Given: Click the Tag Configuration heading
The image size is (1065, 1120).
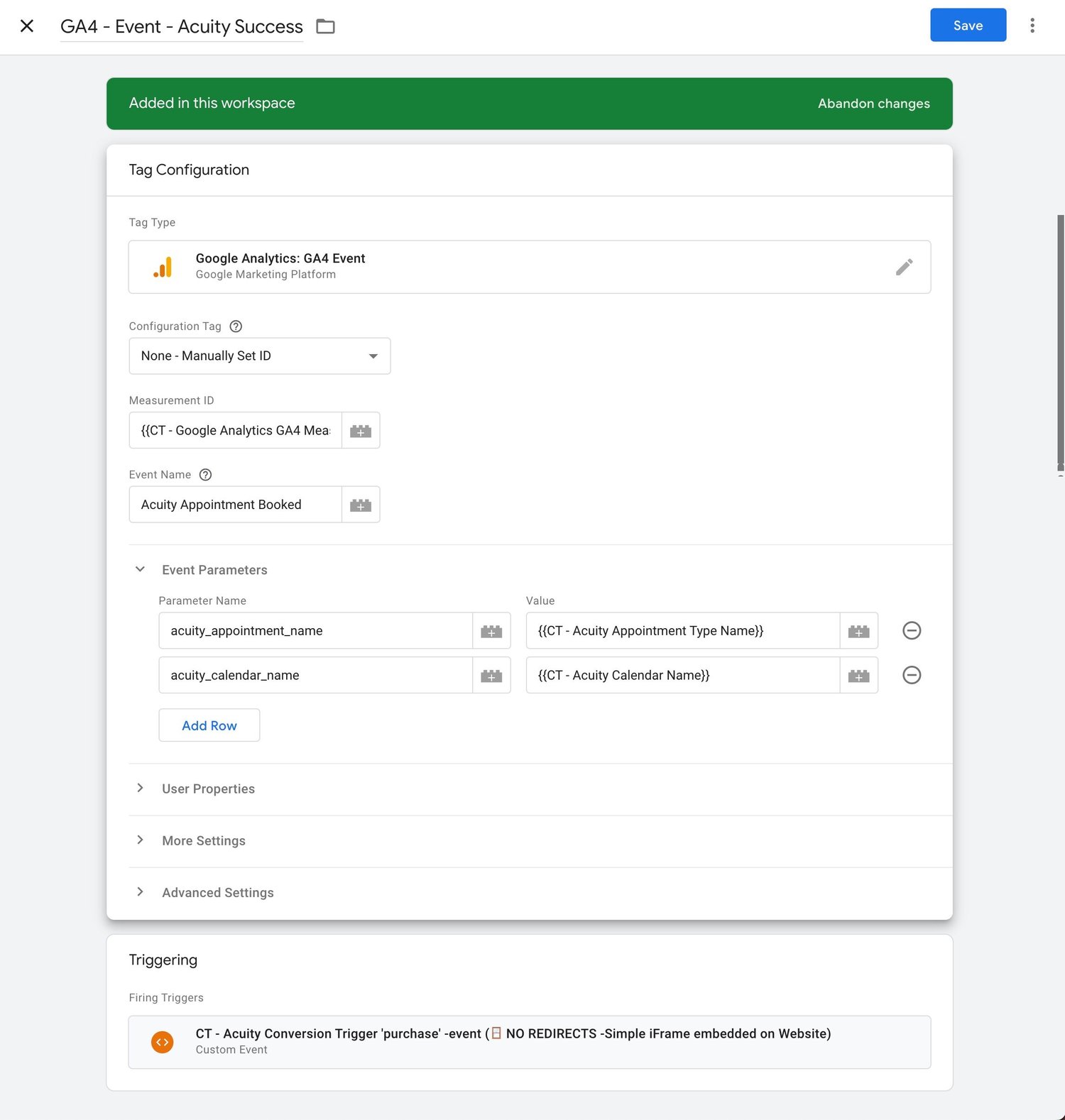Looking at the screenshot, I should [189, 170].
